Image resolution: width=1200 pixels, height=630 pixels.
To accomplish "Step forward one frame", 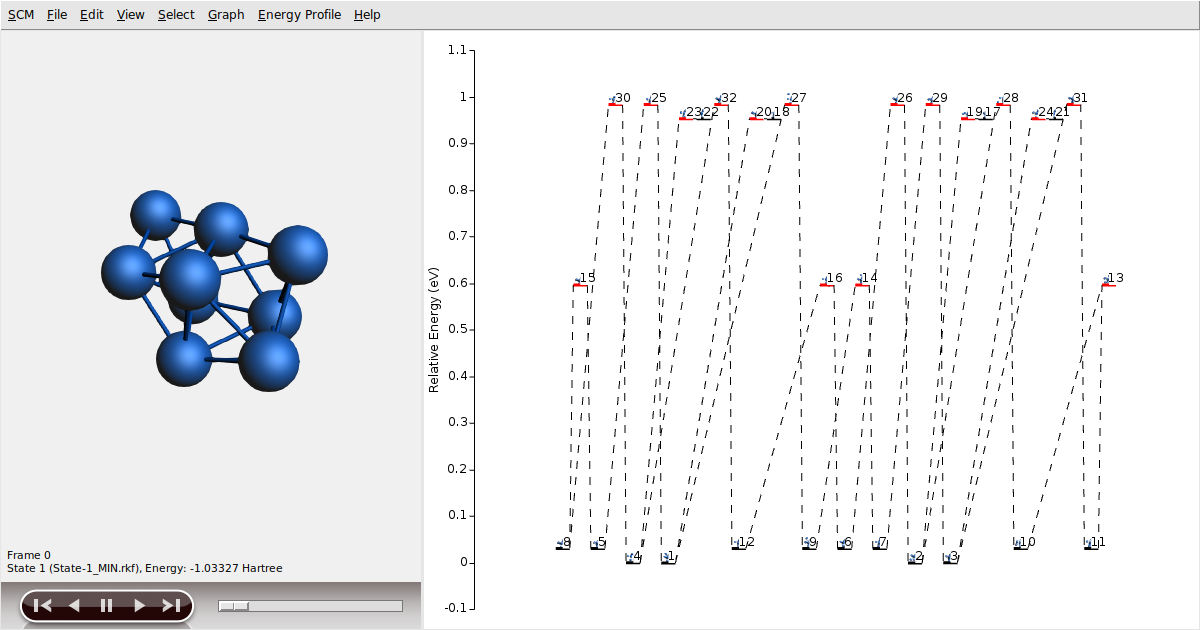I will [x=139, y=605].
